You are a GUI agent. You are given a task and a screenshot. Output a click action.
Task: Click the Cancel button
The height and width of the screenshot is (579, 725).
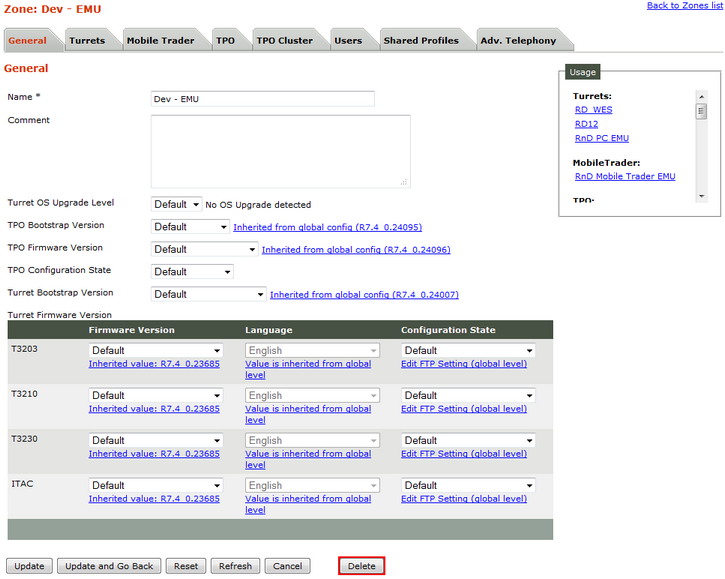pyautogui.click(x=288, y=566)
